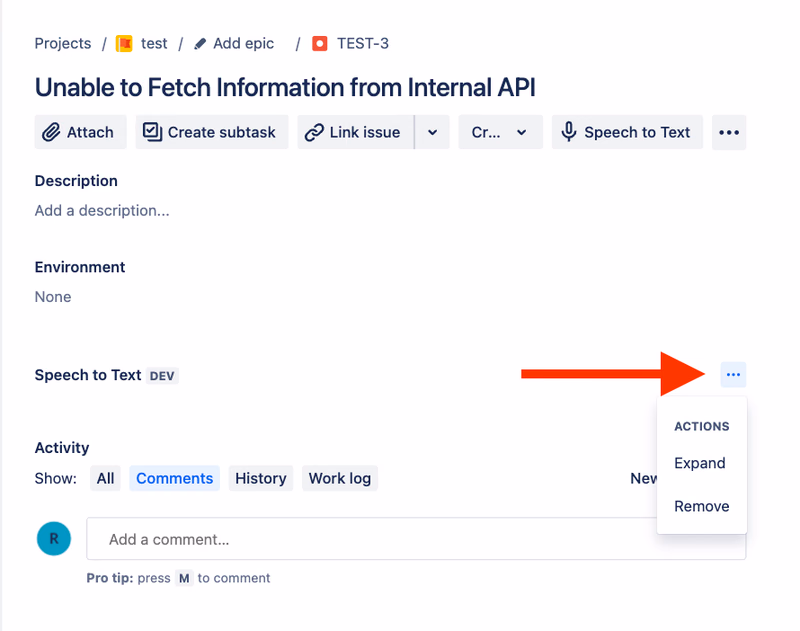Click the Speech to Text panel heading
The width and height of the screenshot is (800, 631).
(88, 375)
